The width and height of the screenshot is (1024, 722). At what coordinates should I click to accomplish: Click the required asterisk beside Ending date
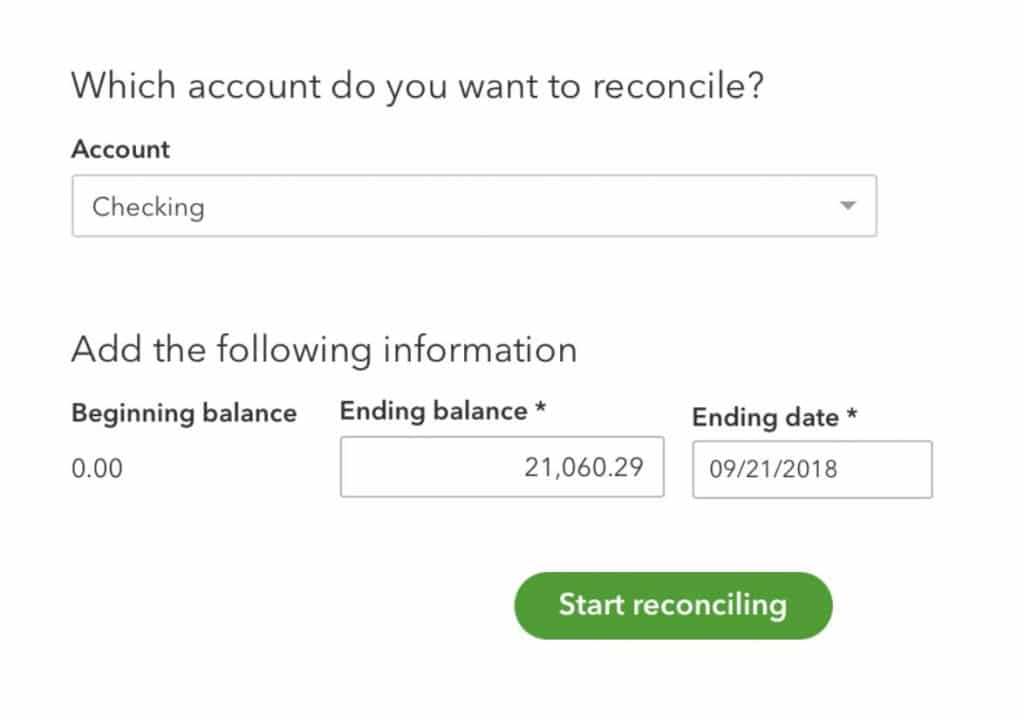[x=852, y=416]
